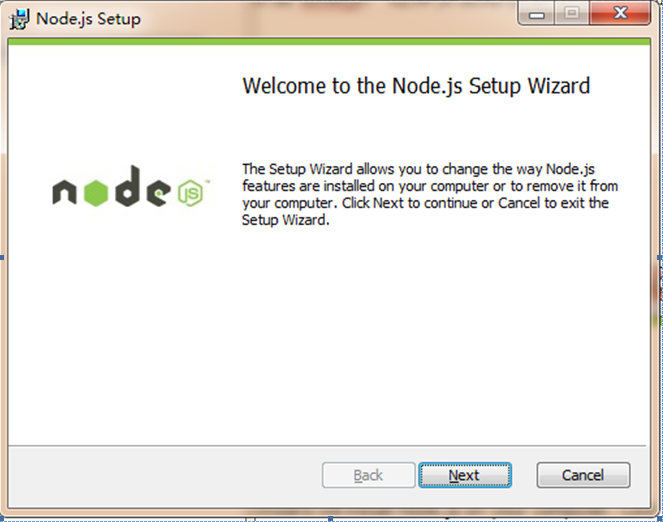663x522 pixels.
Task: Minimize the Node.js Setup window
Action: 536,14
